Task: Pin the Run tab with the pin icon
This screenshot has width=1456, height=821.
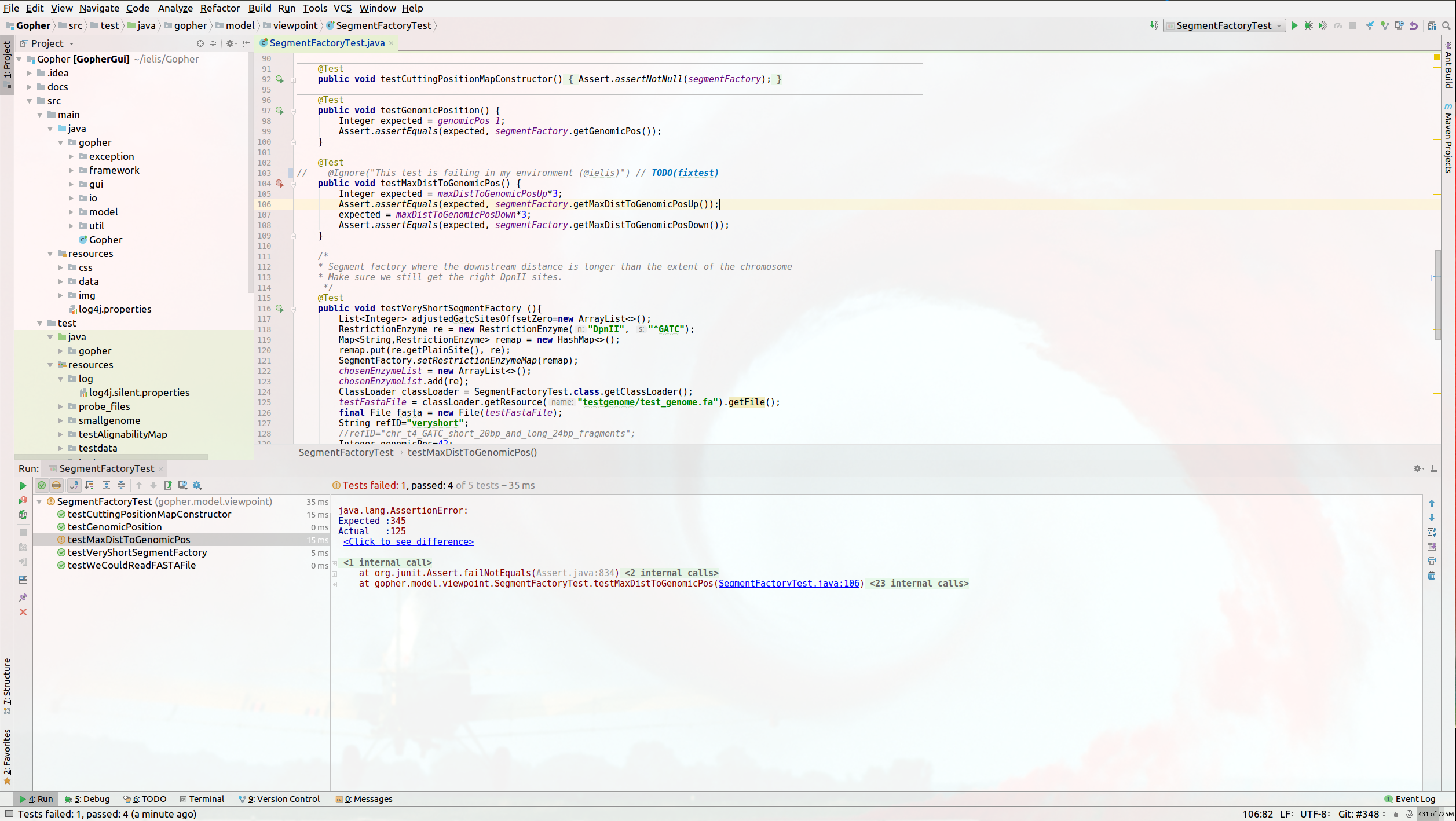Action: click(23, 598)
